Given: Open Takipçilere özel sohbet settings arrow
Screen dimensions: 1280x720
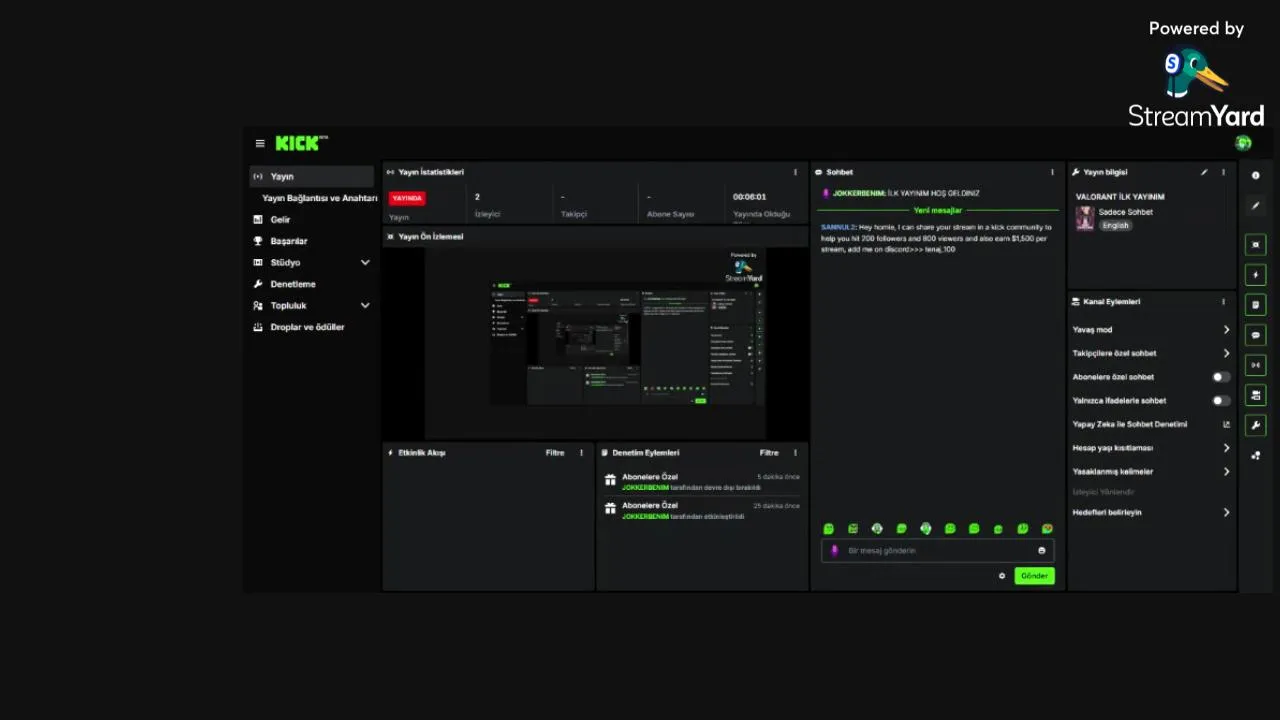Looking at the screenshot, I should (x=1226, y=353).
